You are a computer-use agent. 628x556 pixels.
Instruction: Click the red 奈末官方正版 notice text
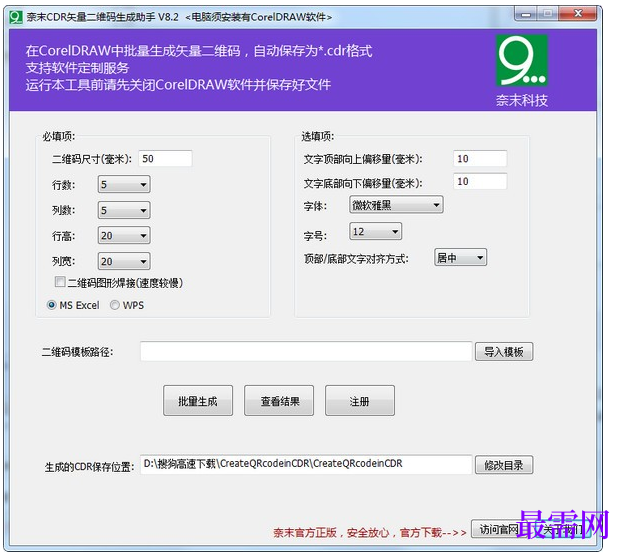370,532
